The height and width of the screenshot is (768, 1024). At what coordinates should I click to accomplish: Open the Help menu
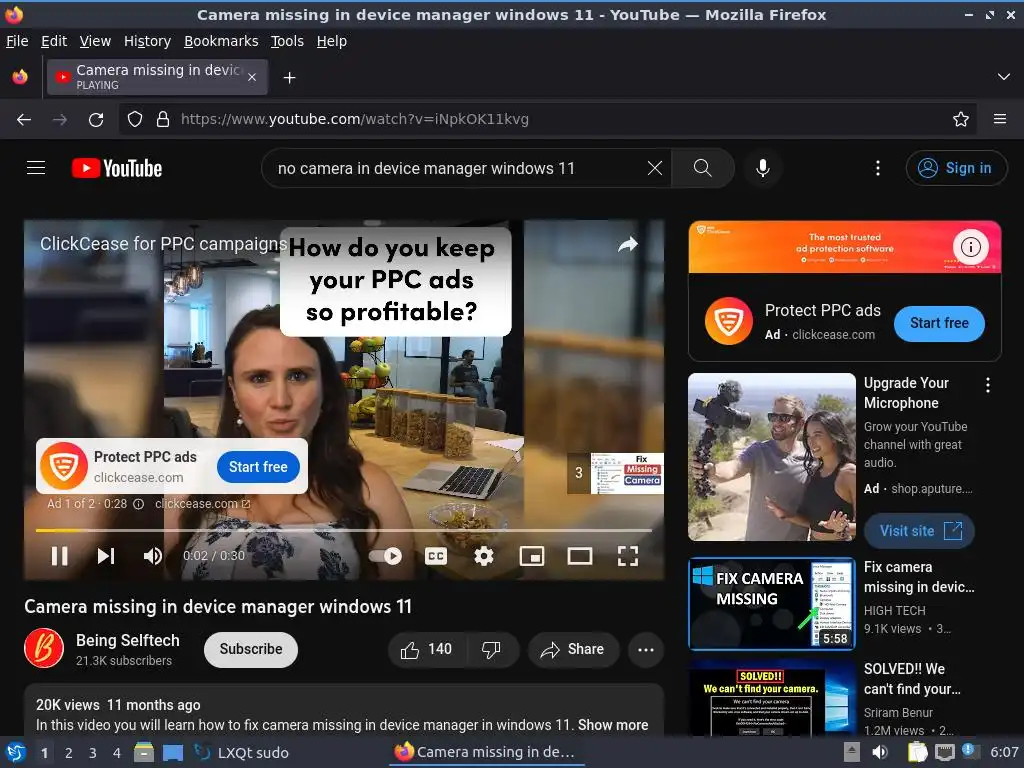332,41
